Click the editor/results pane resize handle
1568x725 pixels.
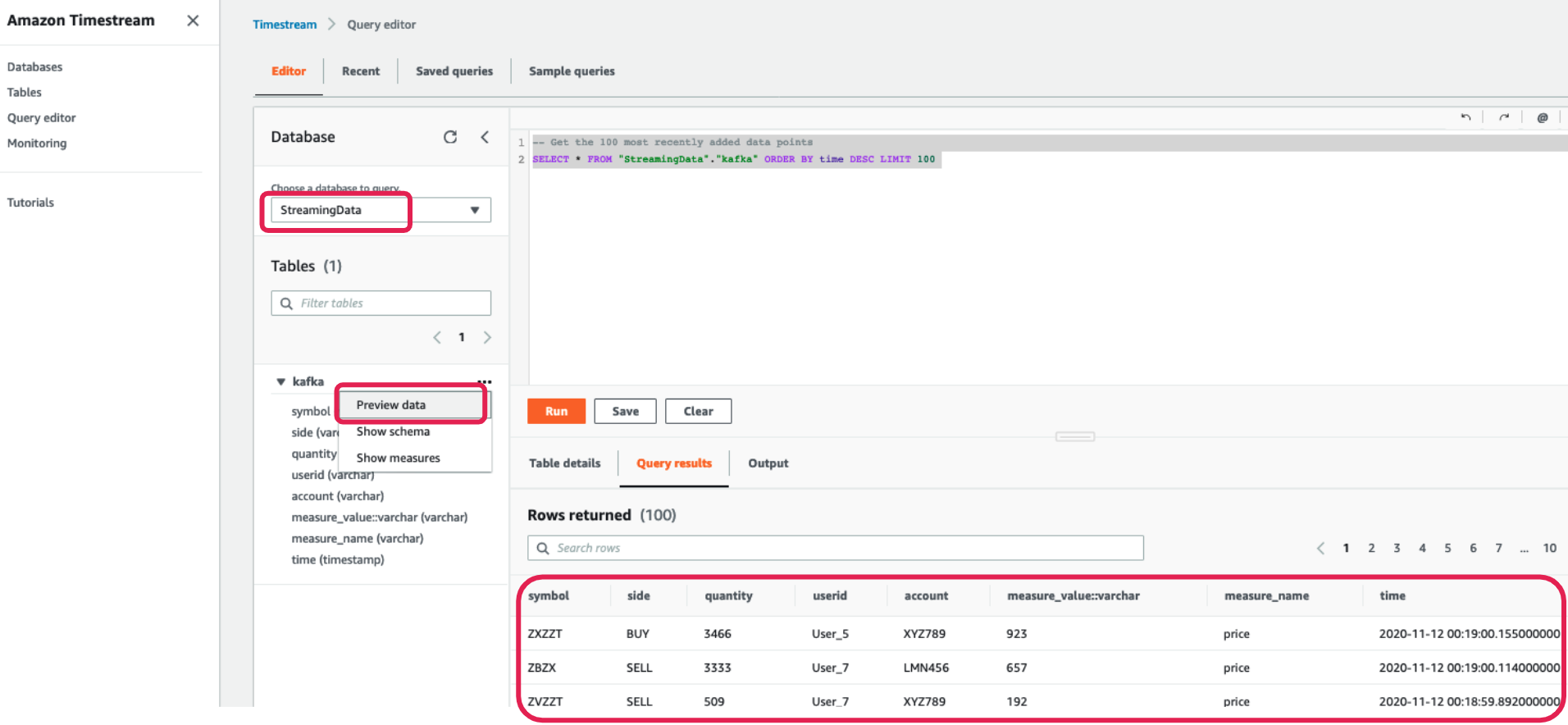coord(1075,436)
